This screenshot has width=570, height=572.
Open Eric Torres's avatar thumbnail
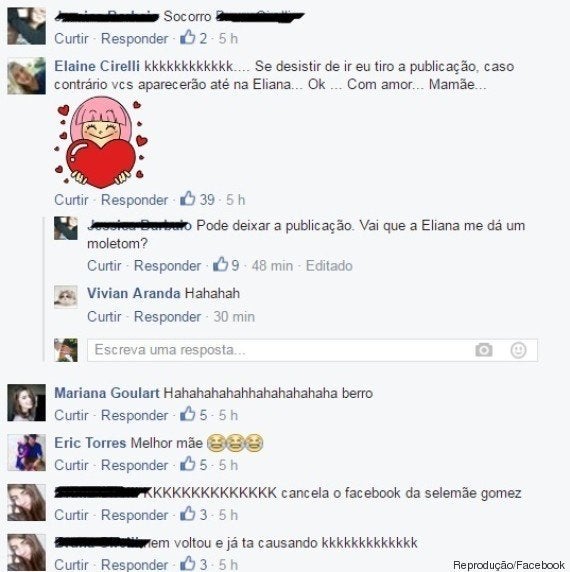[x=27, y=453]
